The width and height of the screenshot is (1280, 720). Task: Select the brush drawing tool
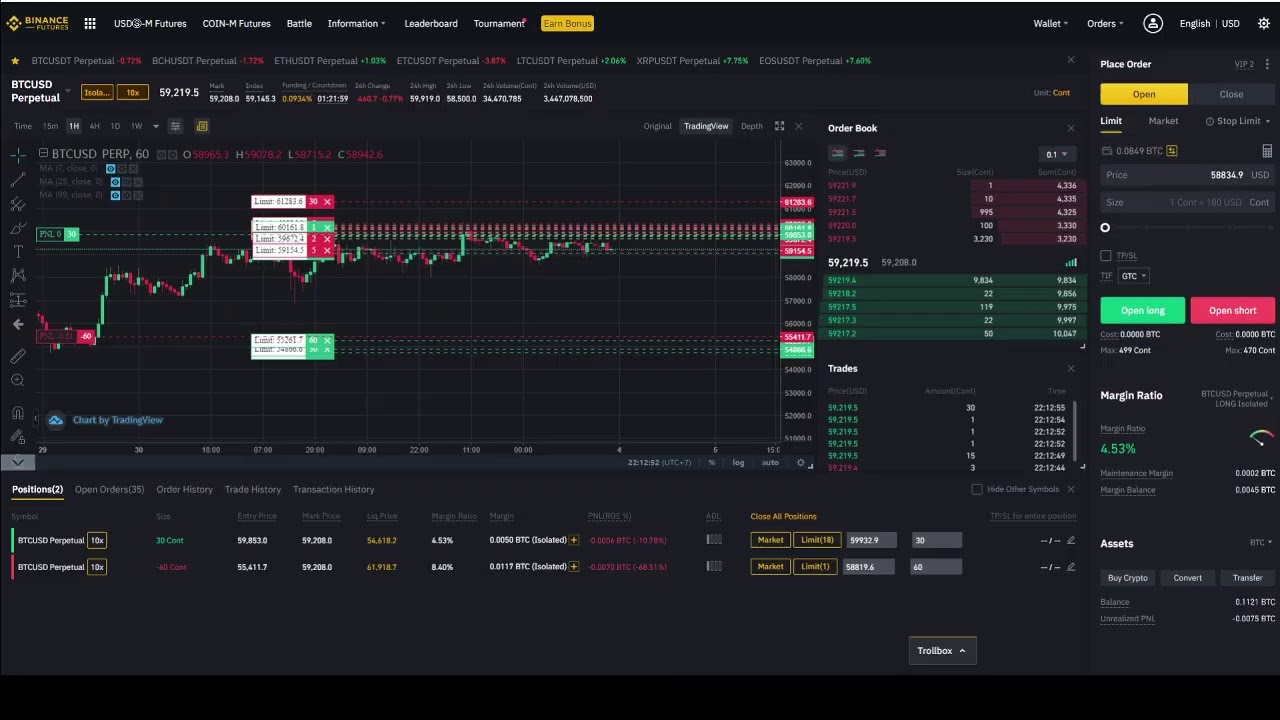pyautogui.click(x=18, y=228)
